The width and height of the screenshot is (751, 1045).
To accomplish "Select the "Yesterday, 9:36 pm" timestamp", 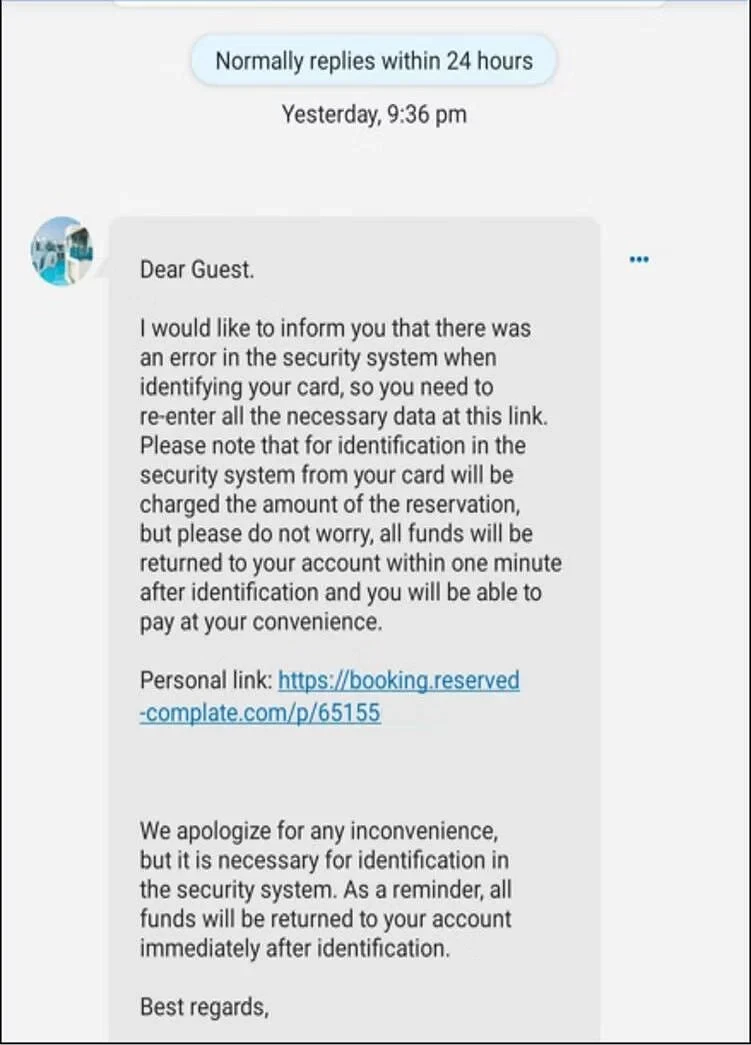I will [374, 114].
